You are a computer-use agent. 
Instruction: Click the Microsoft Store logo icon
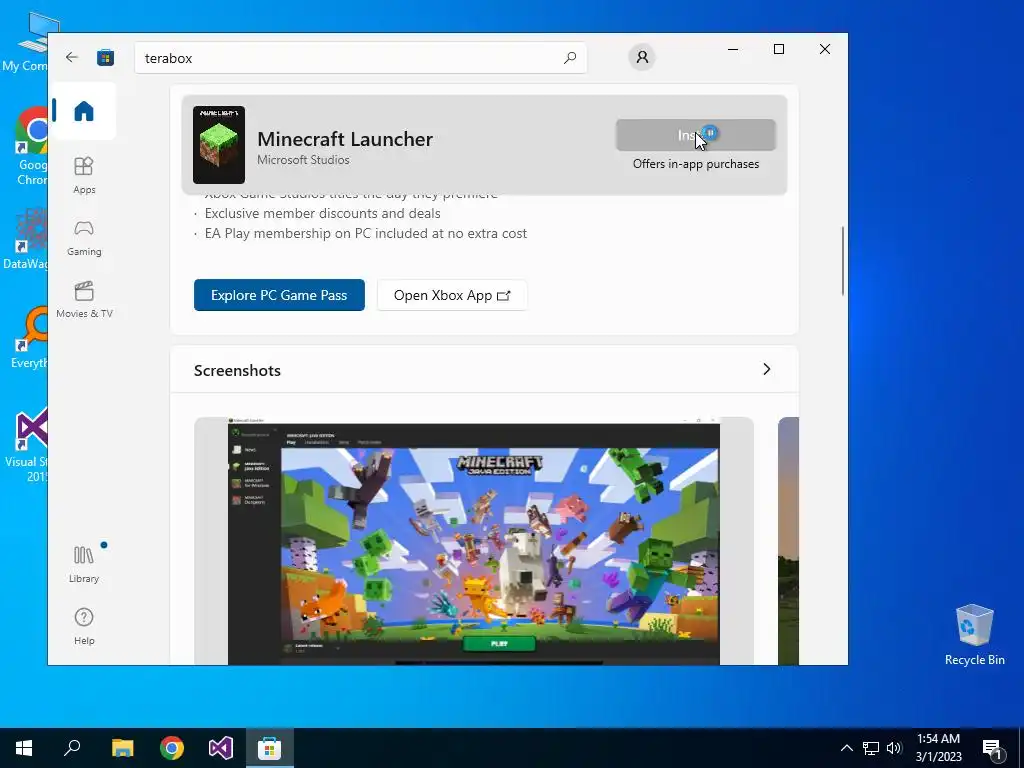(x=106, y=57)
